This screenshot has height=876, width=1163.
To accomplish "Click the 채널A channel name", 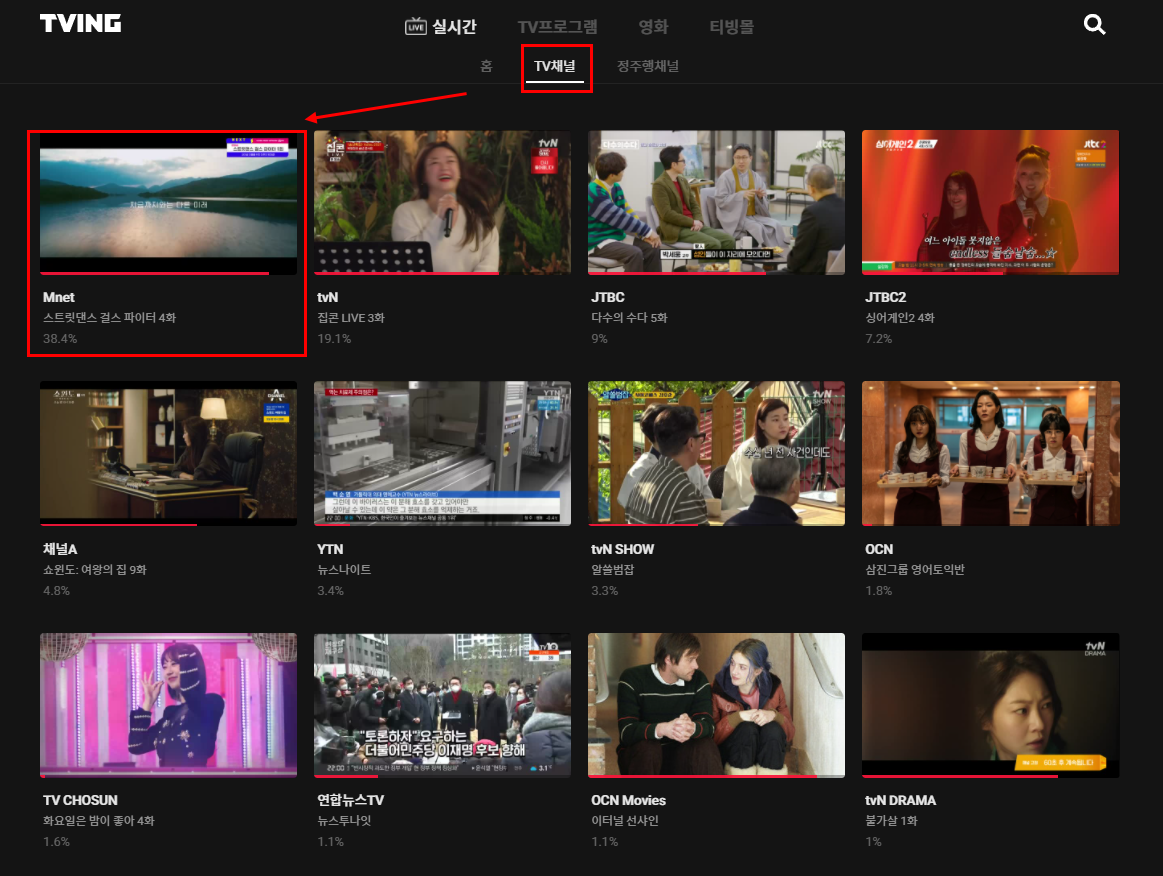I will (60, 549).
